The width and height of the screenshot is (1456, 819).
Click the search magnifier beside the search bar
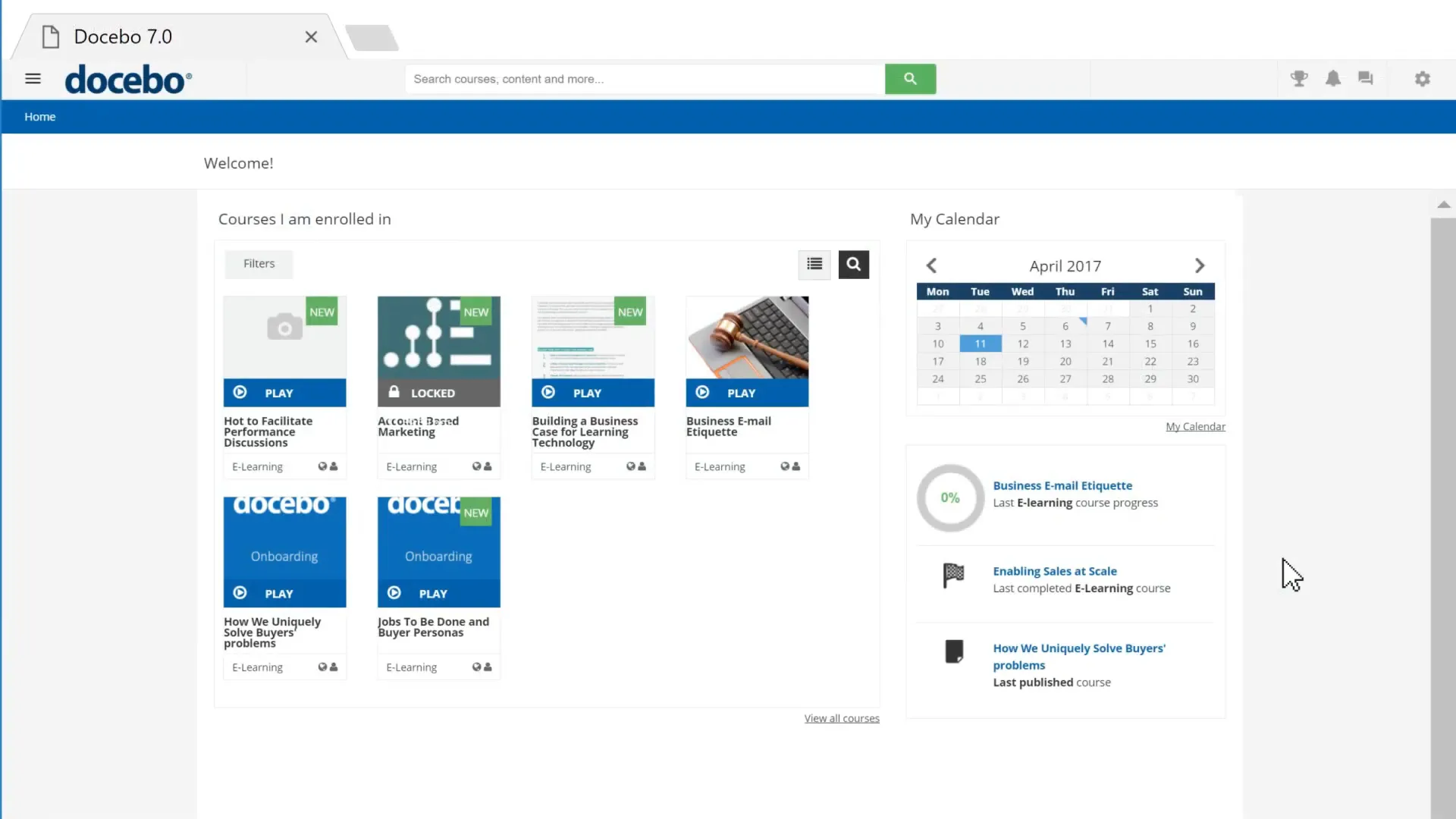click(x=910, y=78)
